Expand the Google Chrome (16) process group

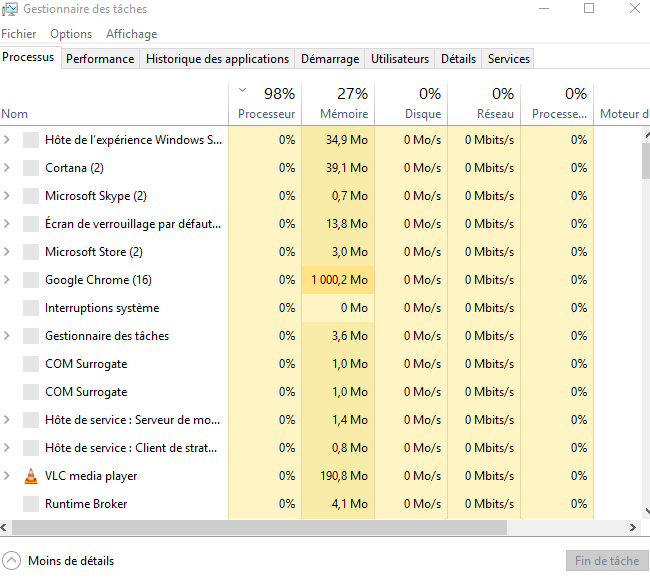[7, 280]
